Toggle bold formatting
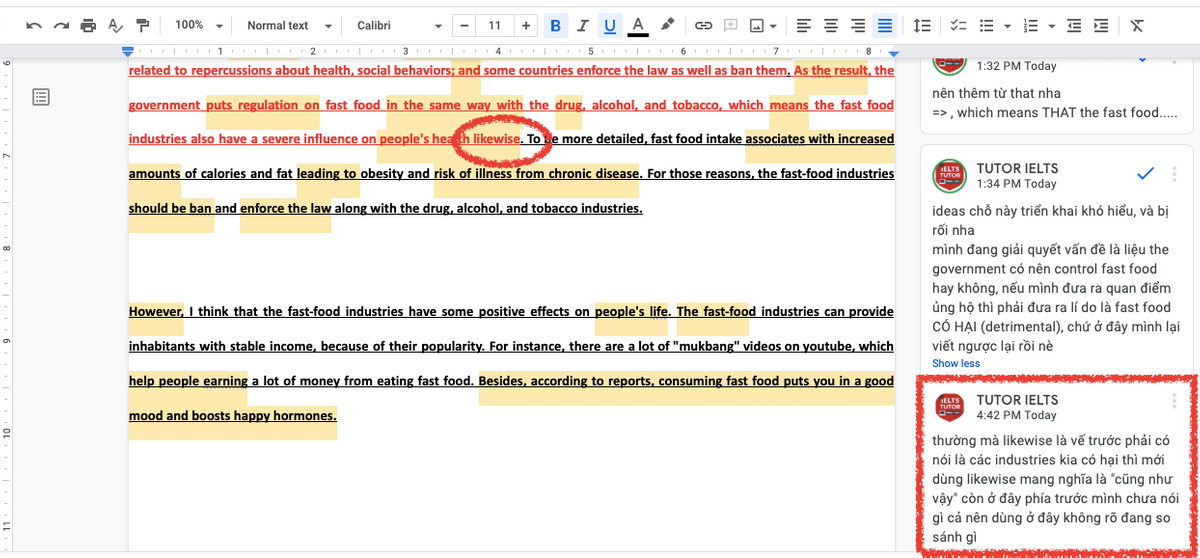This screenshot has width=1200, height=558. 556,25
